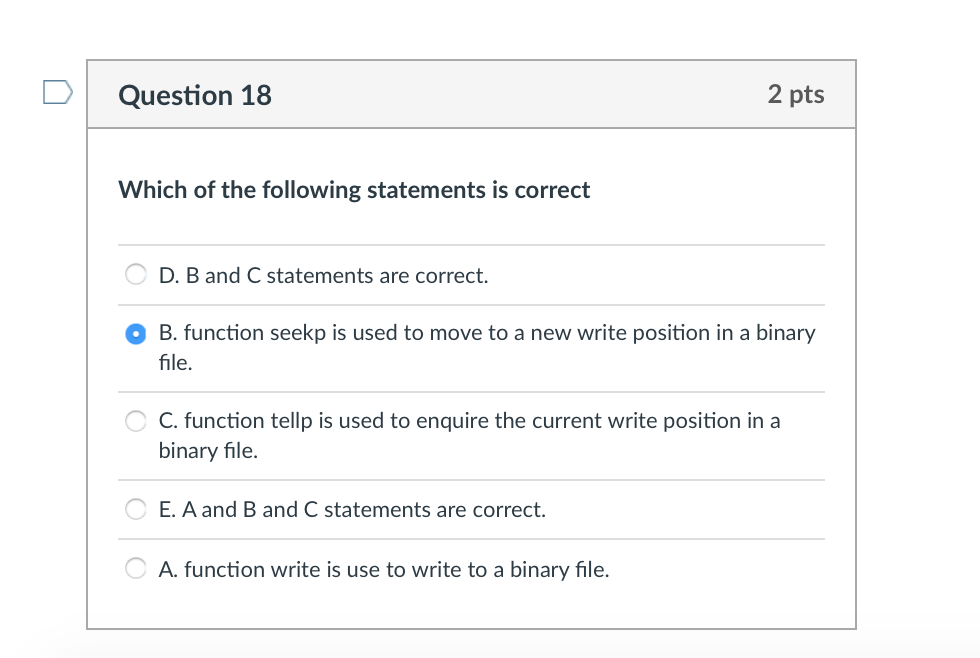This screenshot has width=980, height=658.
Task: Click the "Question 18" heading
Action: coord(195,95)
